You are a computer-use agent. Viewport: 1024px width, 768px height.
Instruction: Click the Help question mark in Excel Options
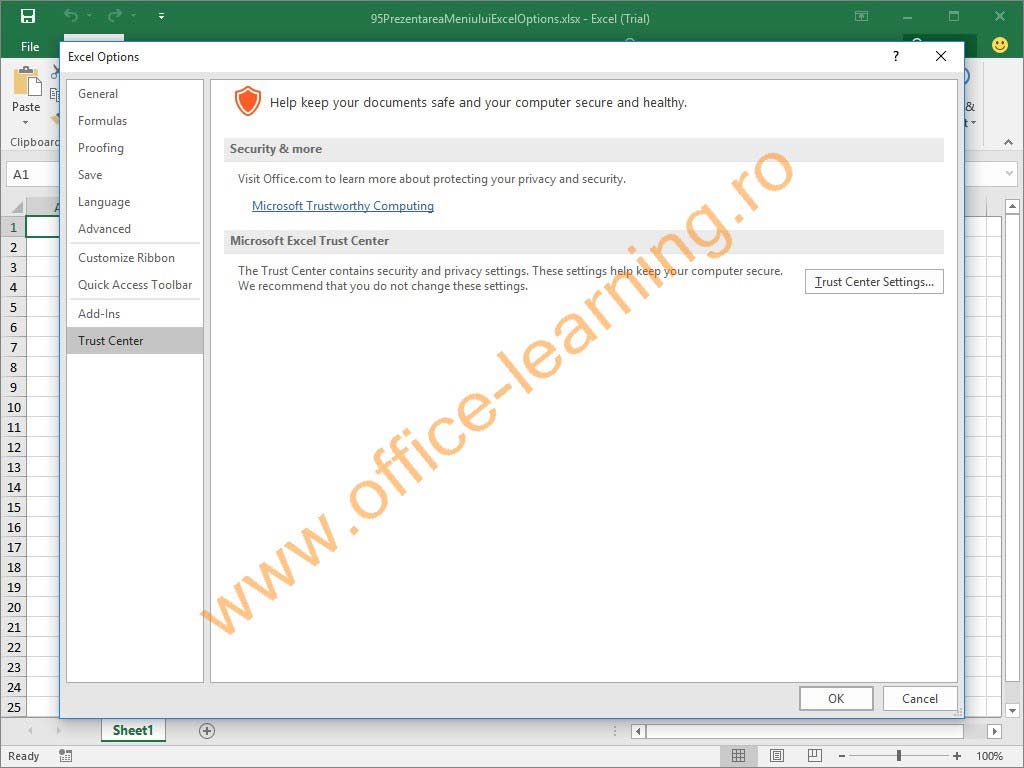pos(896,57)
